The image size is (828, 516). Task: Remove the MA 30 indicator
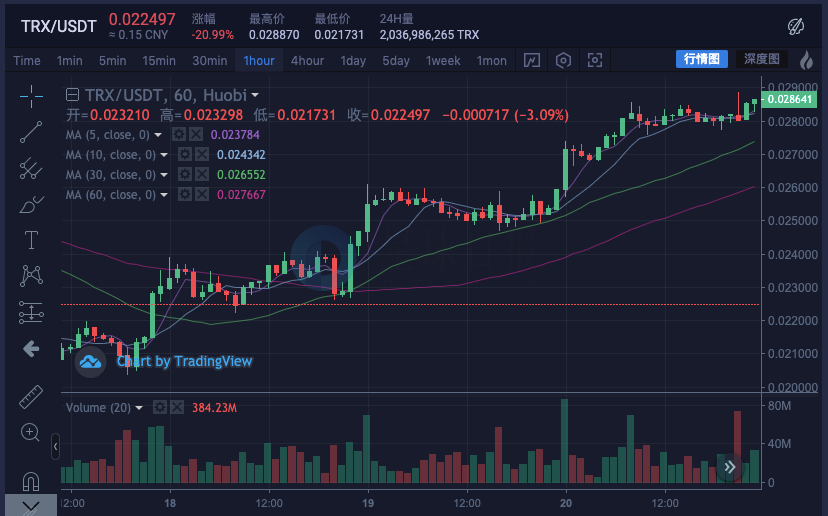pyautogui.click(x=202, y=174)
